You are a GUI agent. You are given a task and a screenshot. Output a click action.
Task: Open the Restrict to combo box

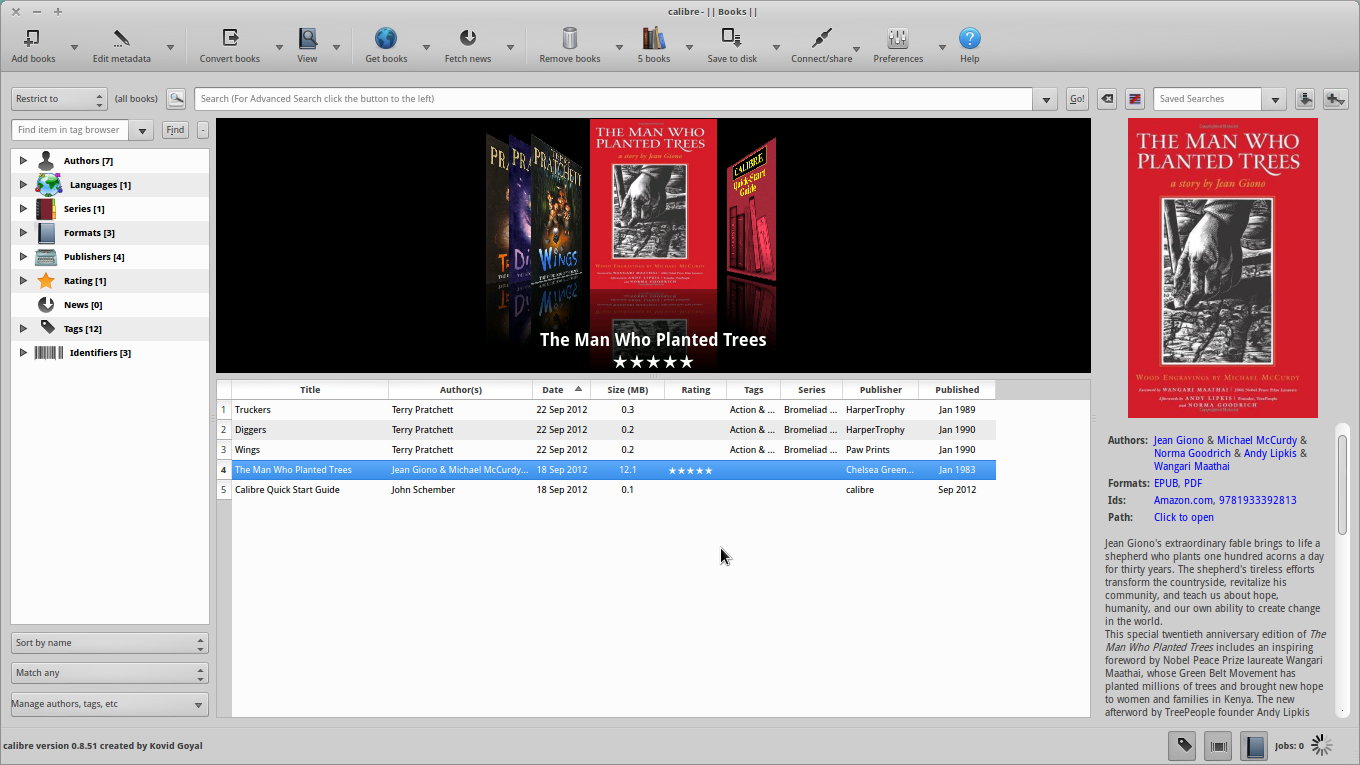pos(59,99)
